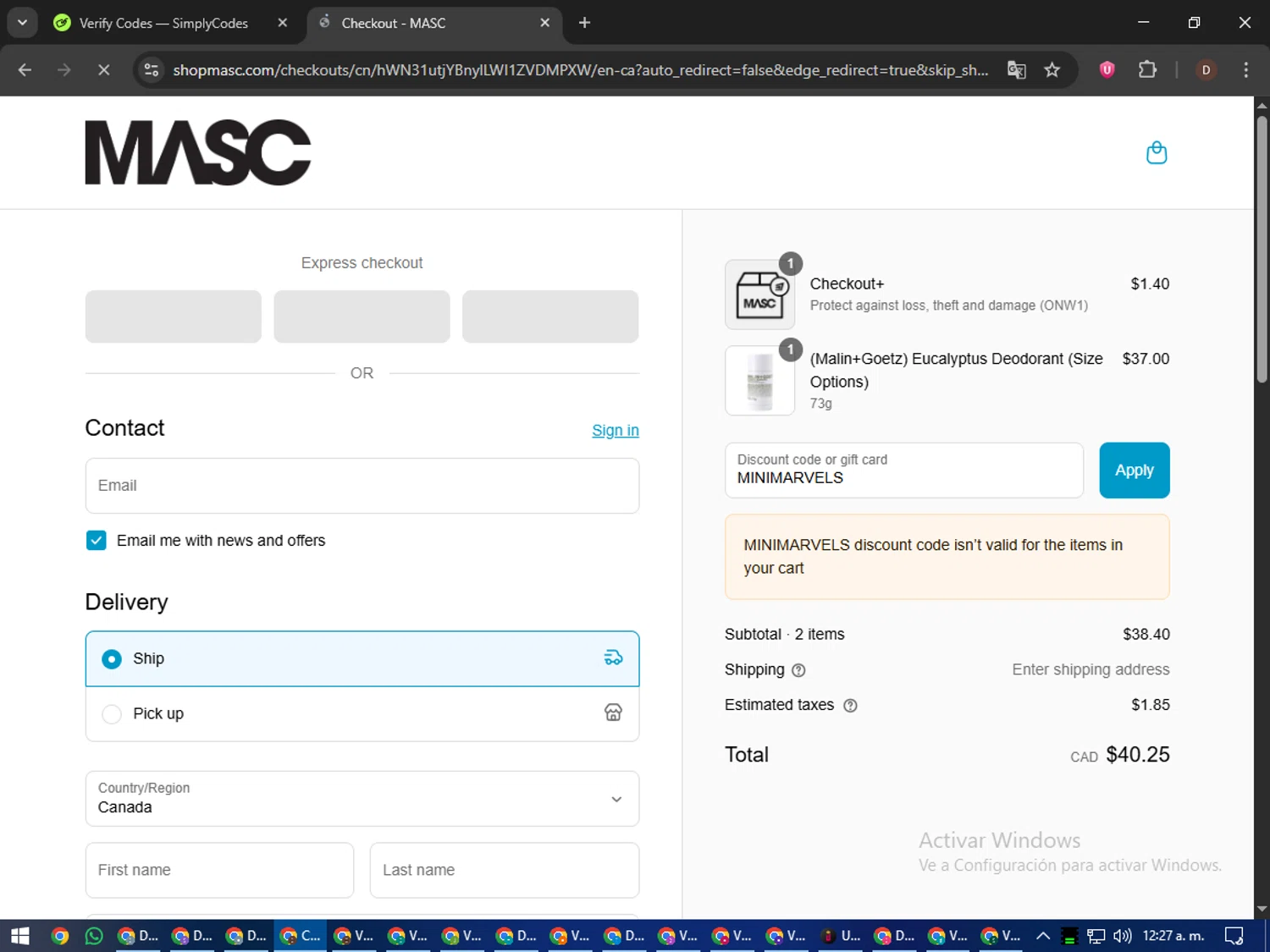Focus the First name field
Viewport: 1270px width, 952px height.
tap(219, 870)
